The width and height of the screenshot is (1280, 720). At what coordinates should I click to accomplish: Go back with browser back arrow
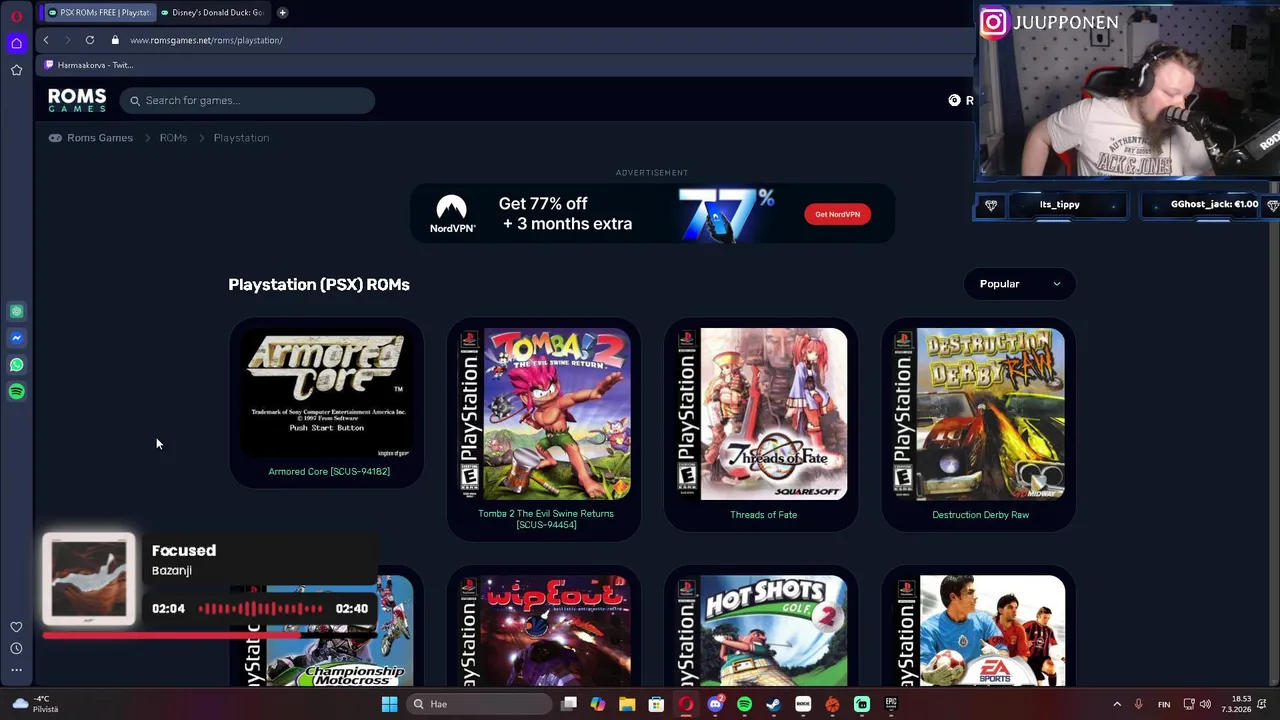tap(46, 40)
